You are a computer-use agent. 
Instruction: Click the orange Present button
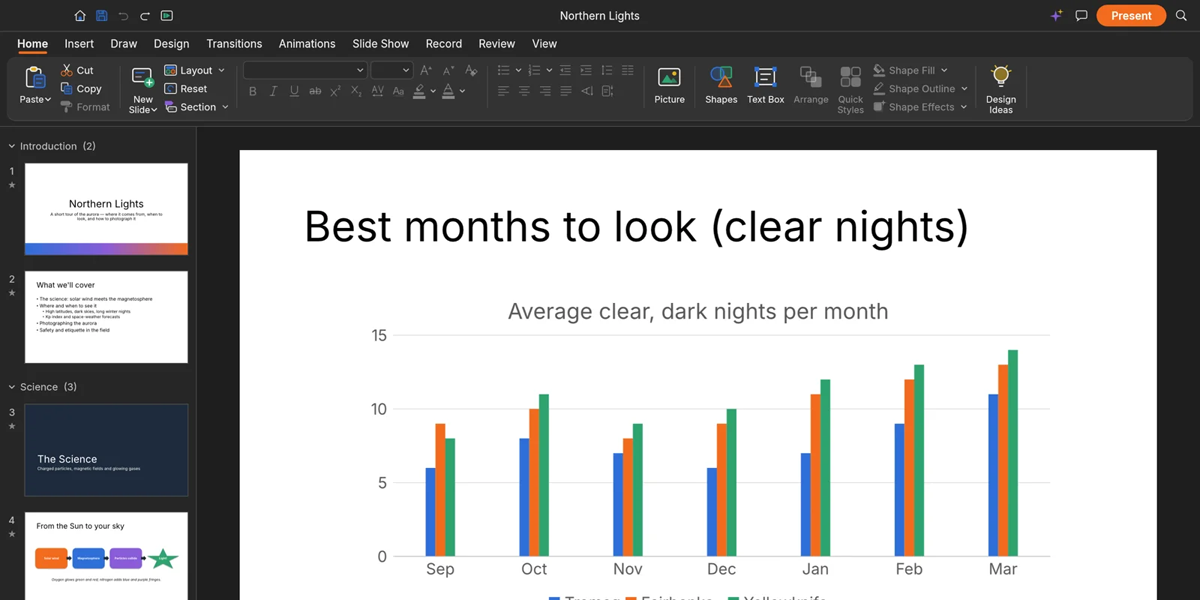click(x=1131, y=16)
